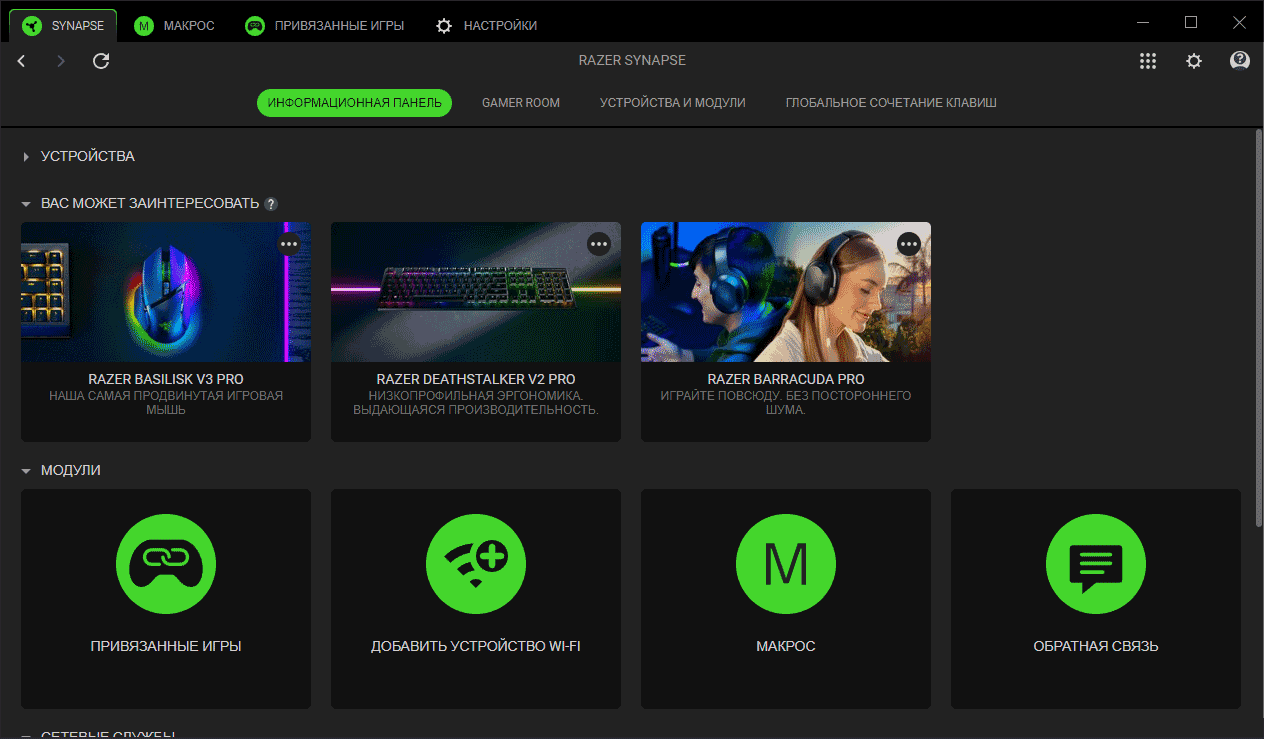
Task: Open options menu on DeathStalker V2 Pro card
Action: coord(599,244)
